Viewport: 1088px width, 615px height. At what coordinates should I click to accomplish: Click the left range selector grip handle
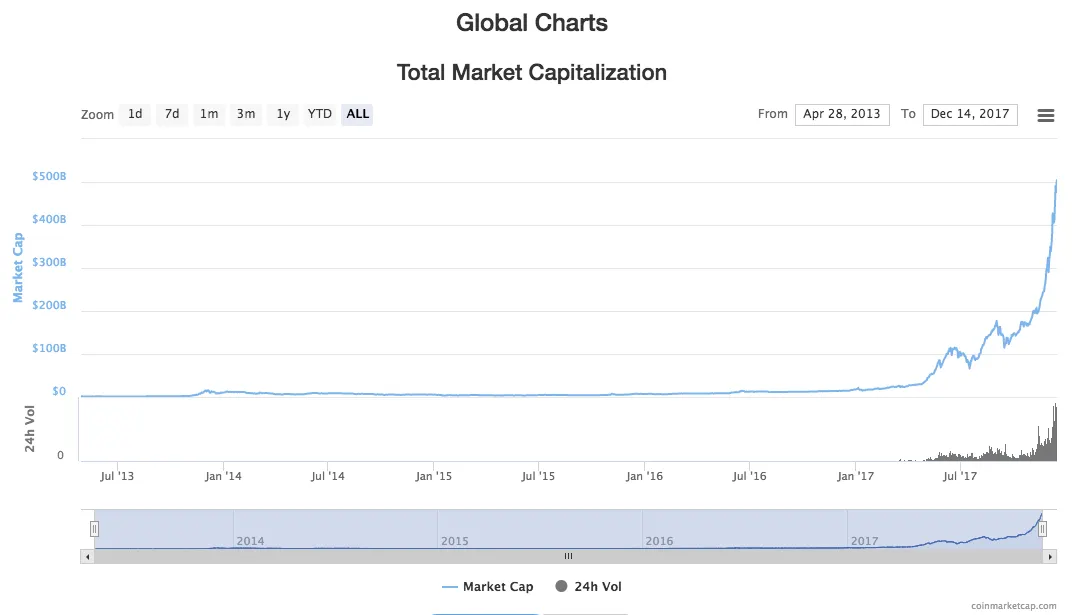coord(93,527)
